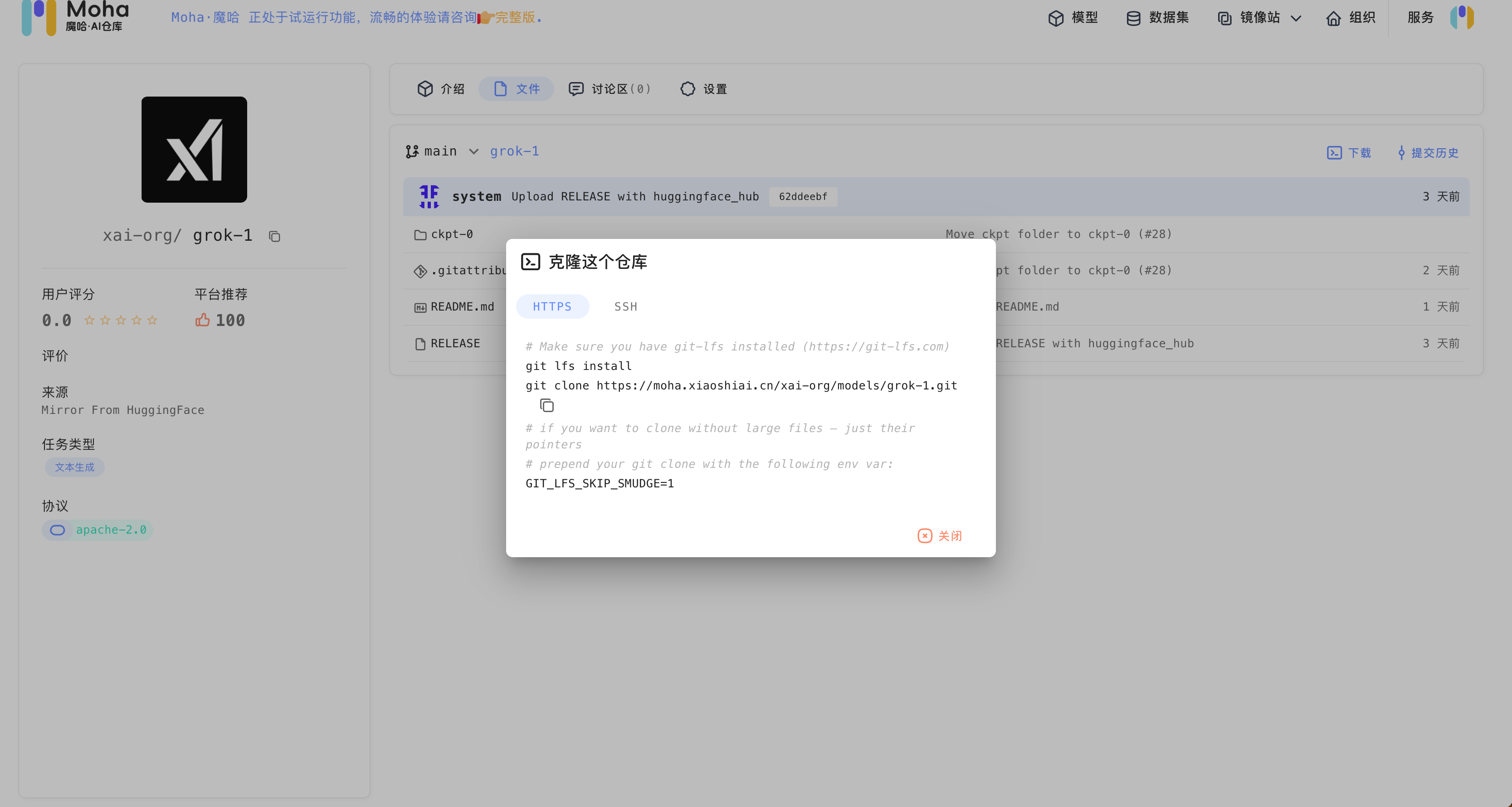Click the system committer avatar icon

pyautogui.click(x=429, y=196)
